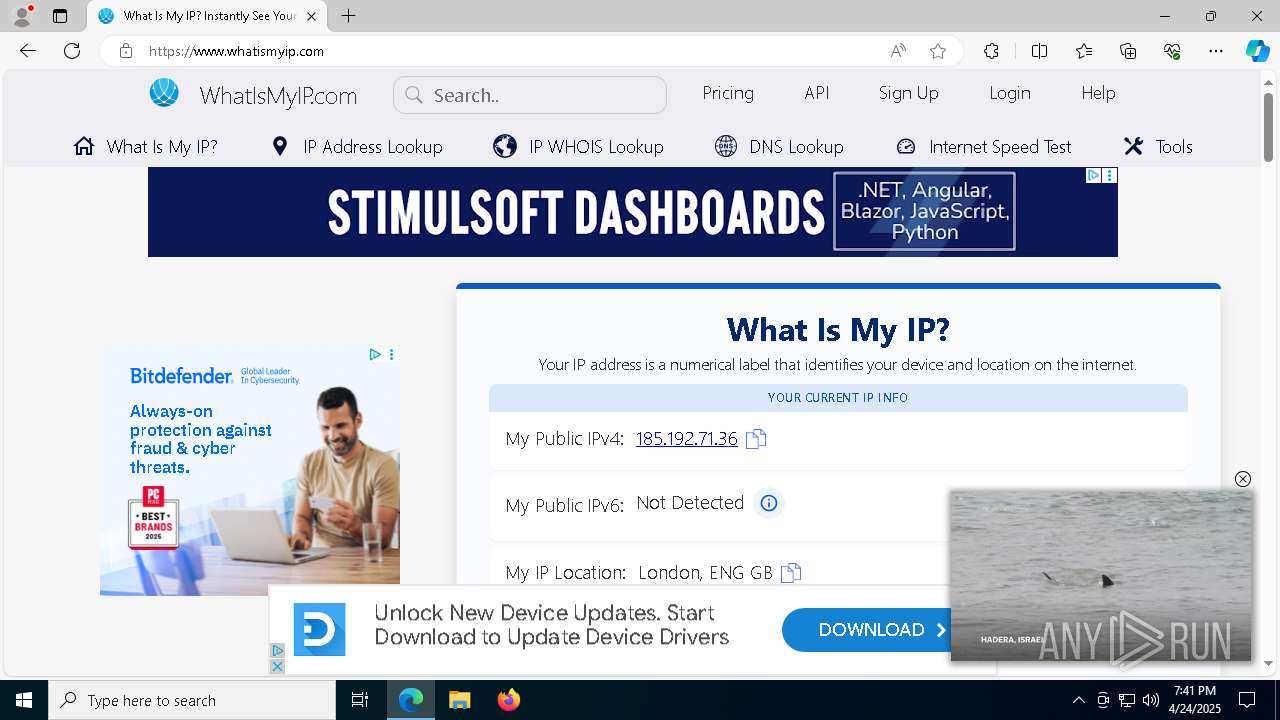The image size is (1280, 720).
Task: Open the tab actions menu icon
Action: tap(60, 16)
